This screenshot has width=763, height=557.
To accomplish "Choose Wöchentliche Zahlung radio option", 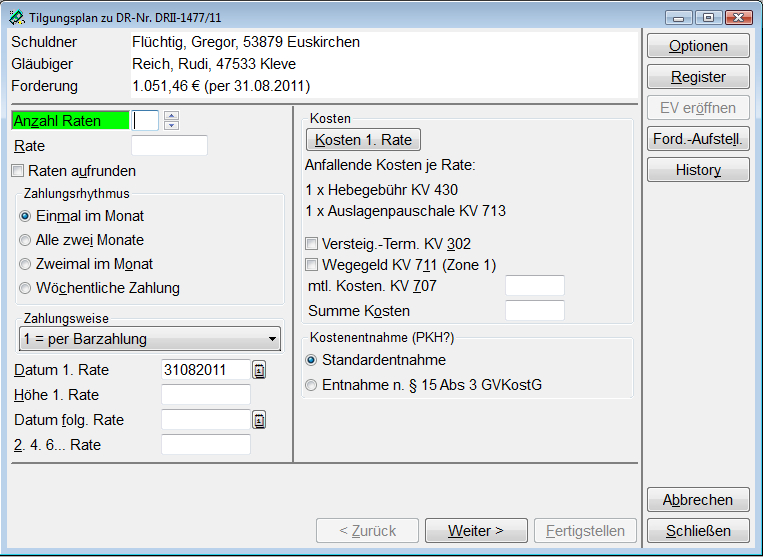I will pyautogui.click(x=25, y=288).
